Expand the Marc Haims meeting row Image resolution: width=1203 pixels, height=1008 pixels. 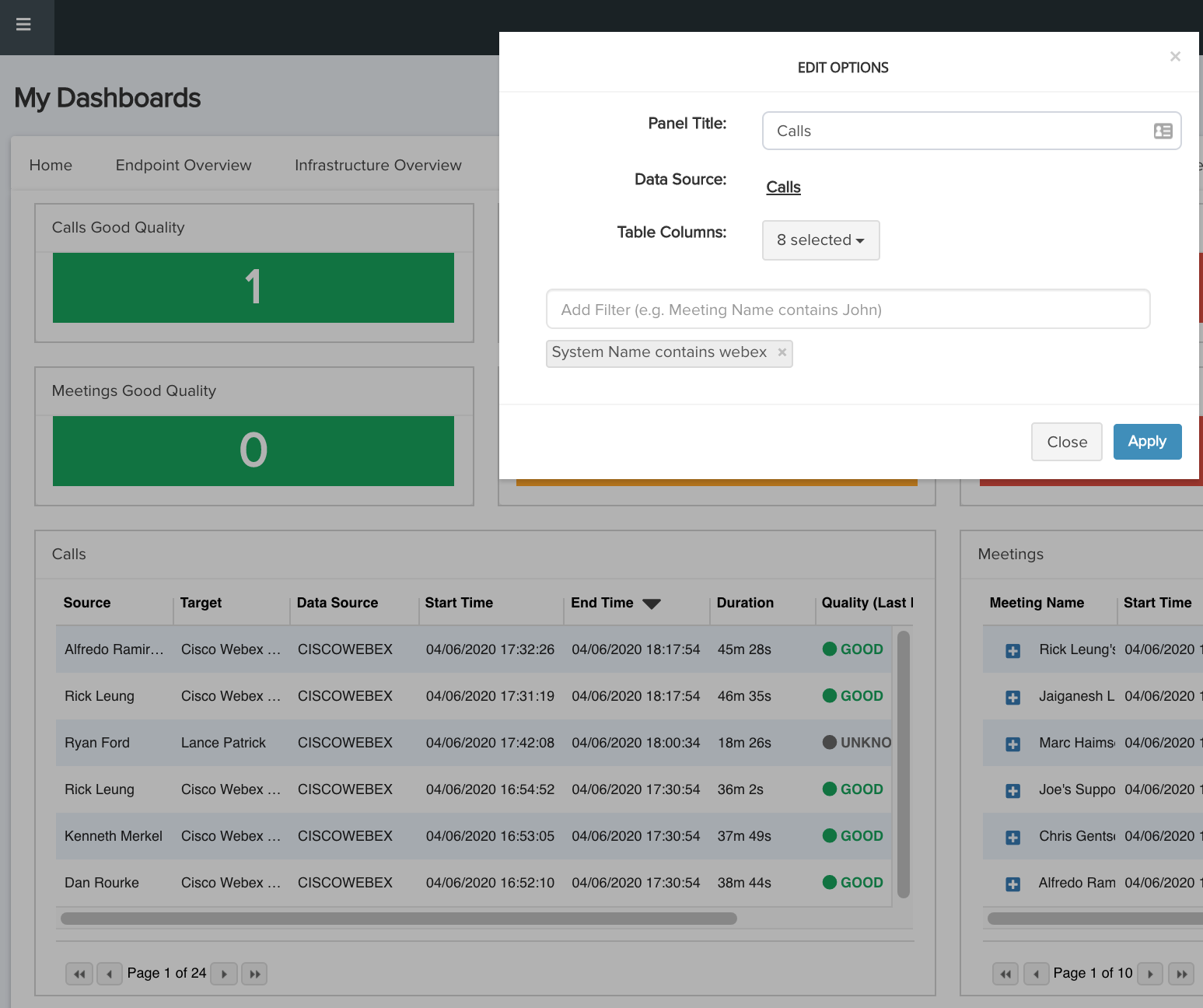(x=1012, y=744)
